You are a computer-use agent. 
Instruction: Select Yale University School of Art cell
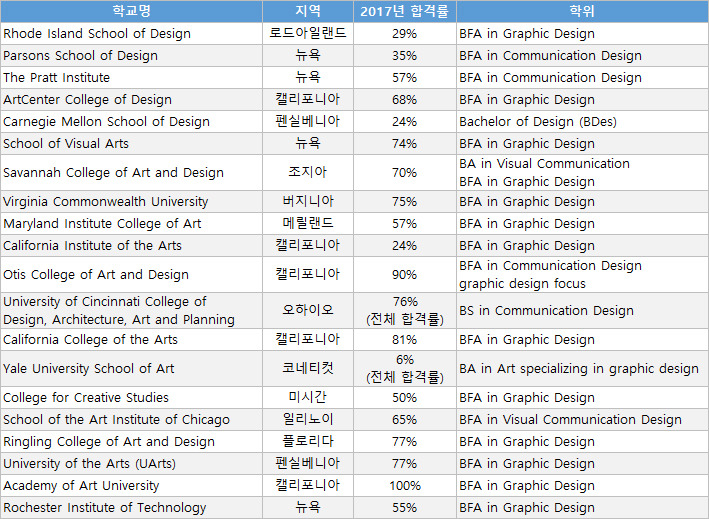pyautogui.click(x=131, y=368)
